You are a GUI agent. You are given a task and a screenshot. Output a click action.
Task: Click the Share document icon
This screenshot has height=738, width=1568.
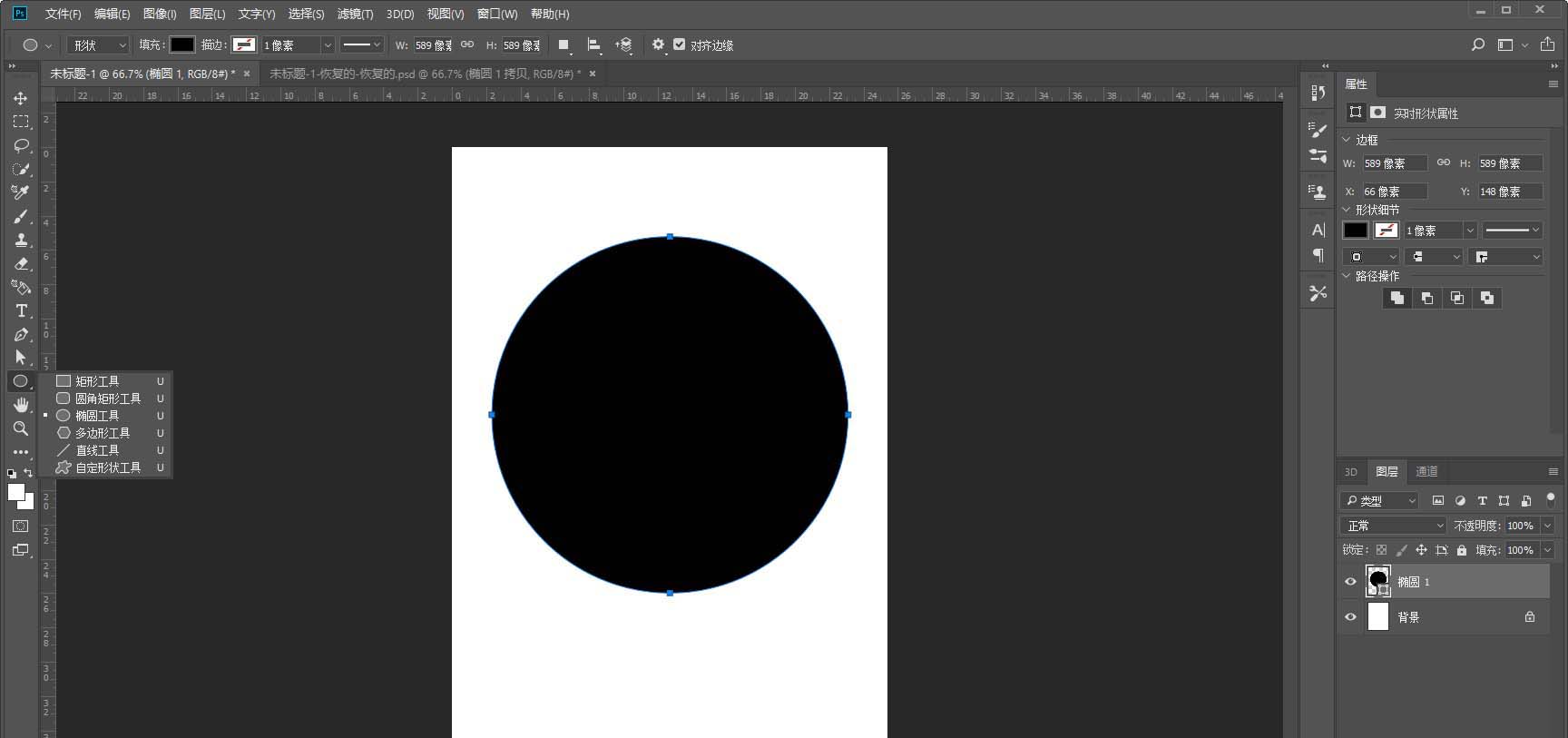[x=1548, y=44]
